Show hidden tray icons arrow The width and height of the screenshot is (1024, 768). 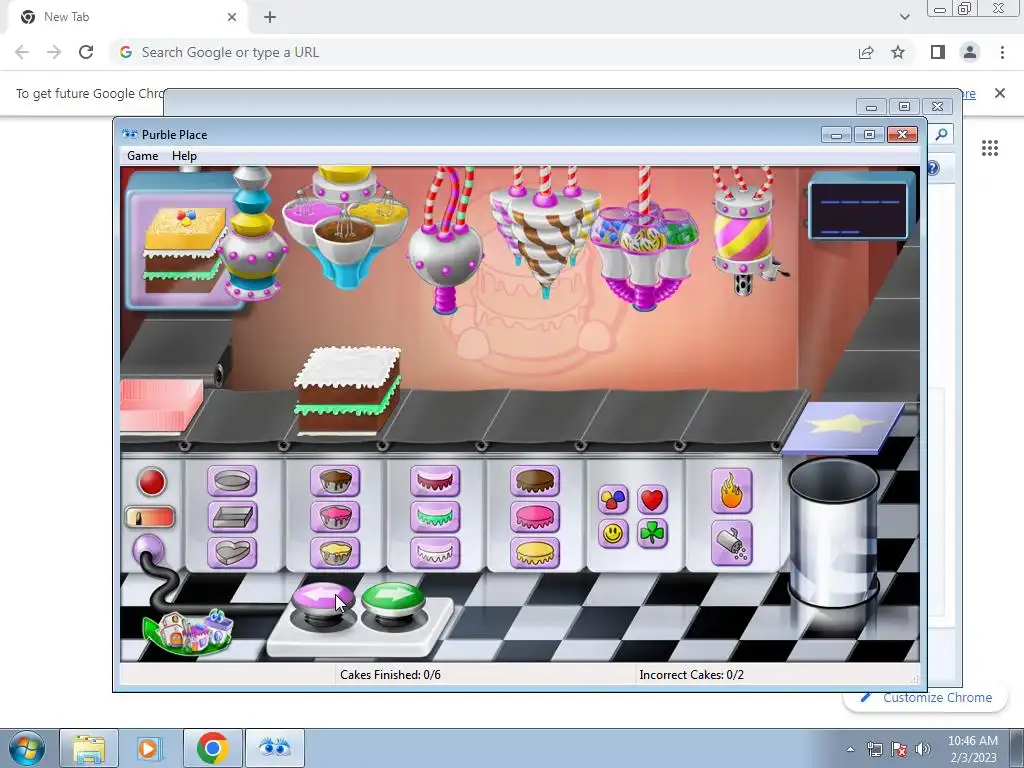click(850, 749)
